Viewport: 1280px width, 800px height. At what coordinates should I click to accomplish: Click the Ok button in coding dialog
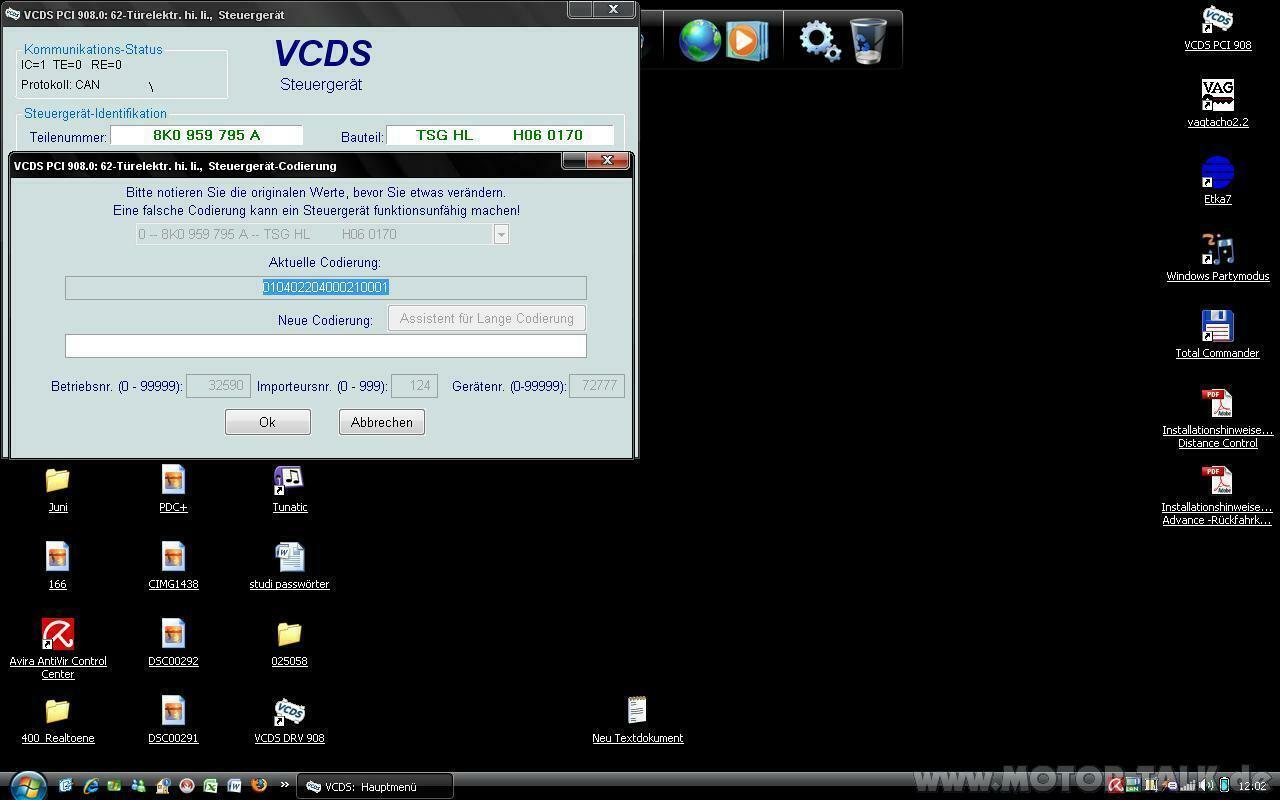pos(267,422)
